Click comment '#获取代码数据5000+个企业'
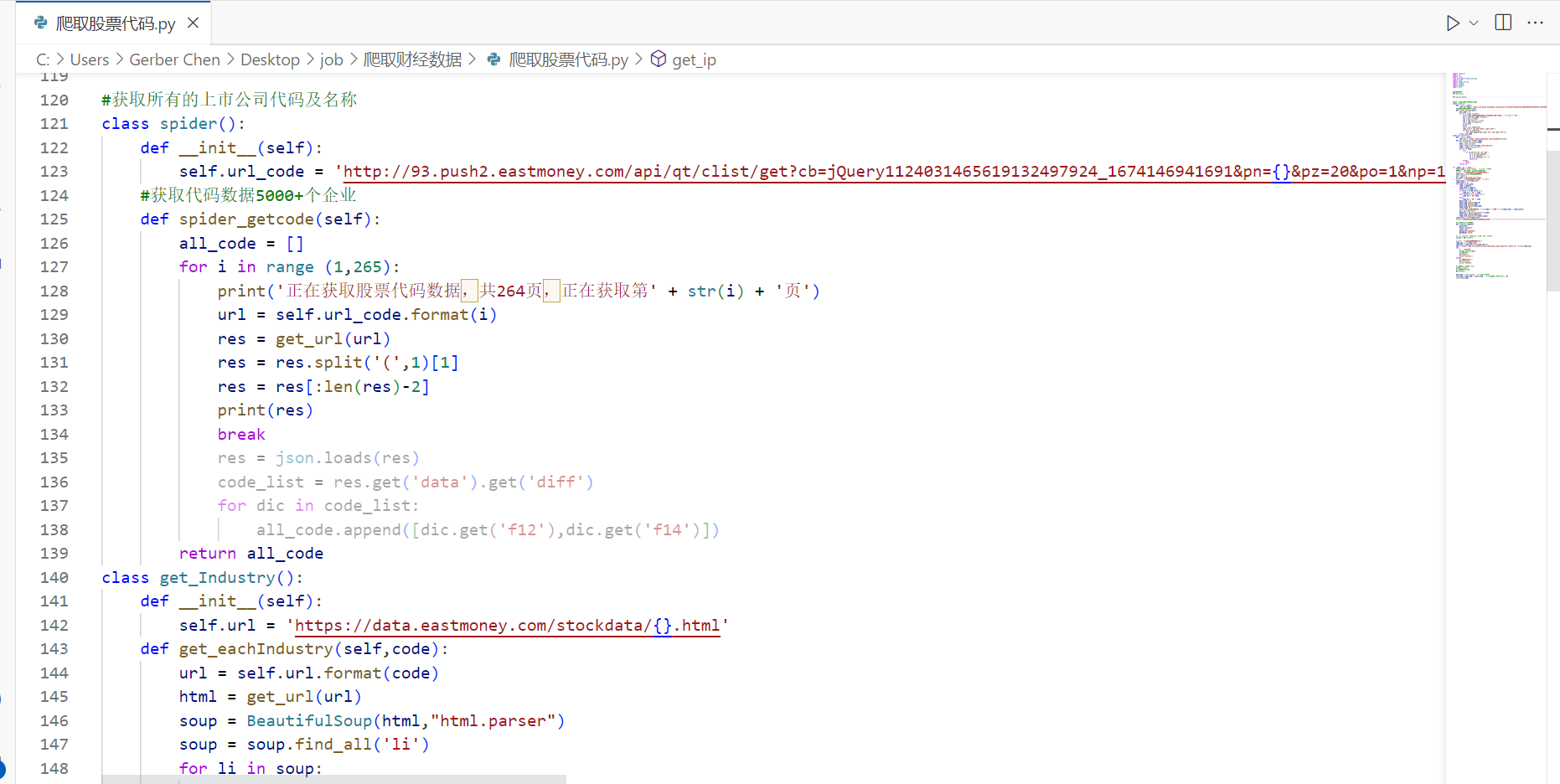Image resolution: width=1560 pixels, height=784 pixels. 249,195
